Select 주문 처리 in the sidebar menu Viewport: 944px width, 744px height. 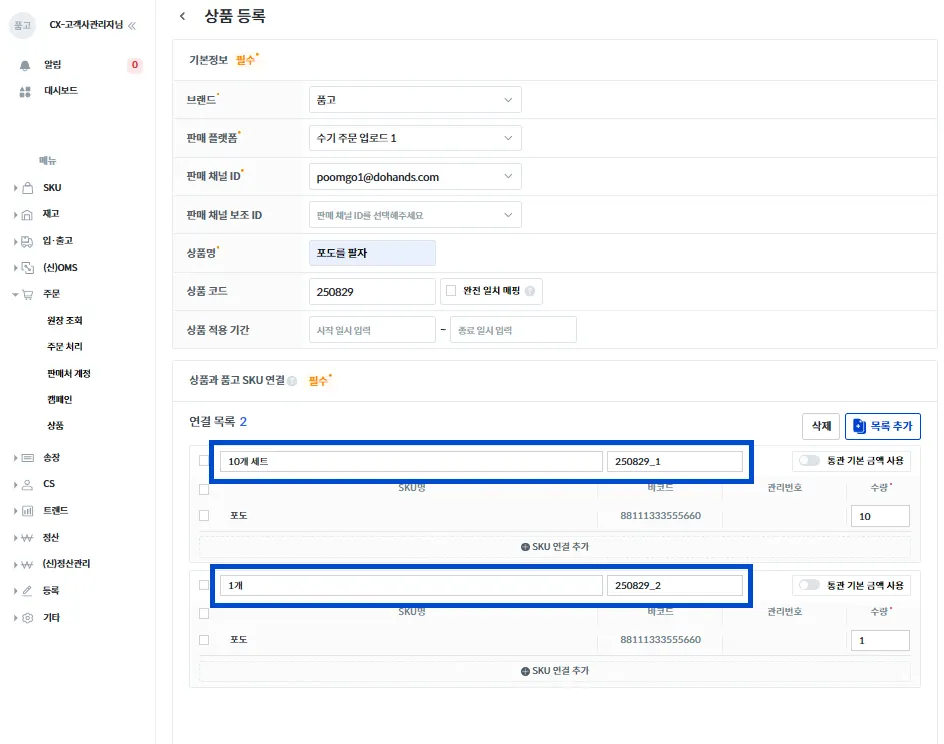click(x=65, y=347)
